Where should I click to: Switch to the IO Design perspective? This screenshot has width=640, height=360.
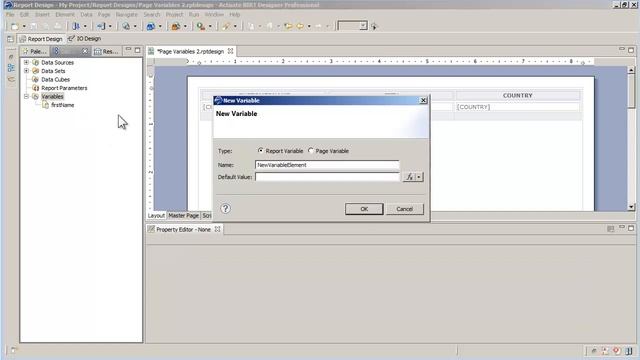(x=84, y=39)
